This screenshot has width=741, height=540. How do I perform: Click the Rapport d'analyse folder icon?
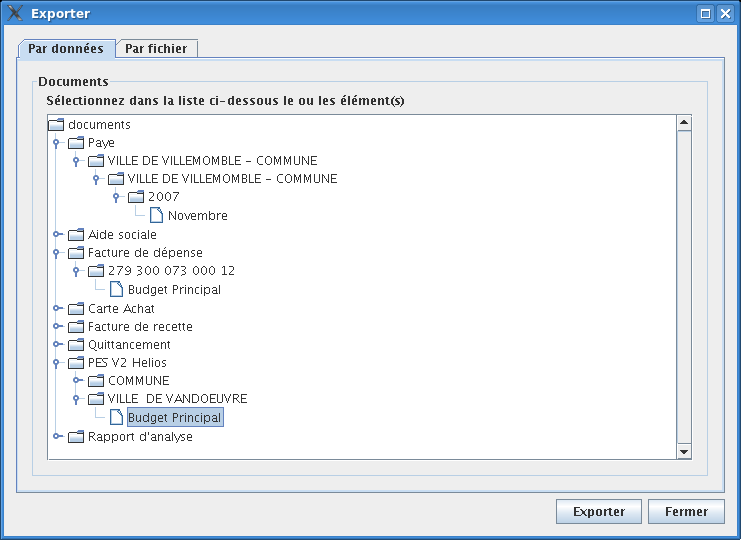[x=76, y=437]
